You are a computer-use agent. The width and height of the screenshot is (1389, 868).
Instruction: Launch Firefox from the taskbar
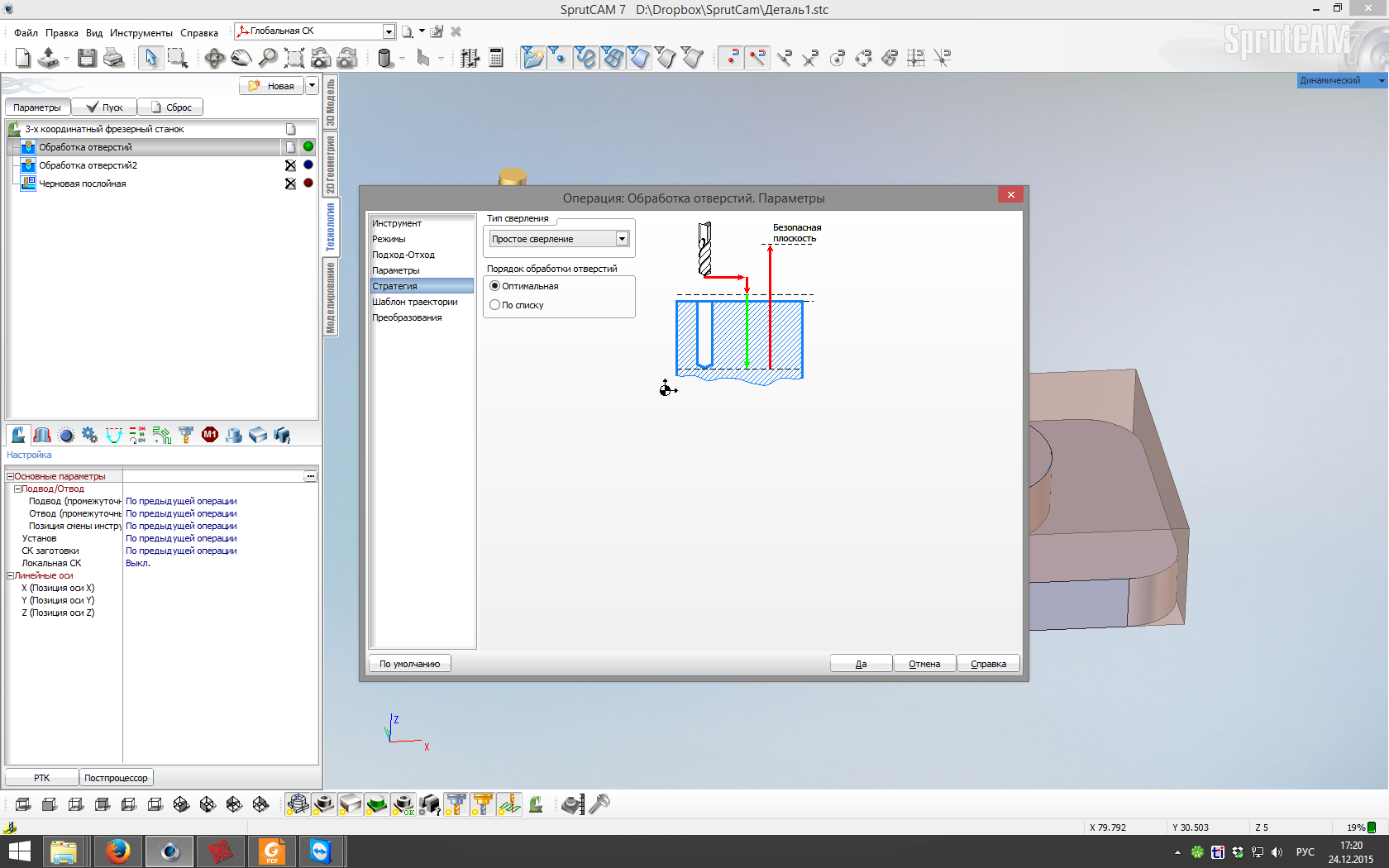pyautogui.click(x=117, y=851)
